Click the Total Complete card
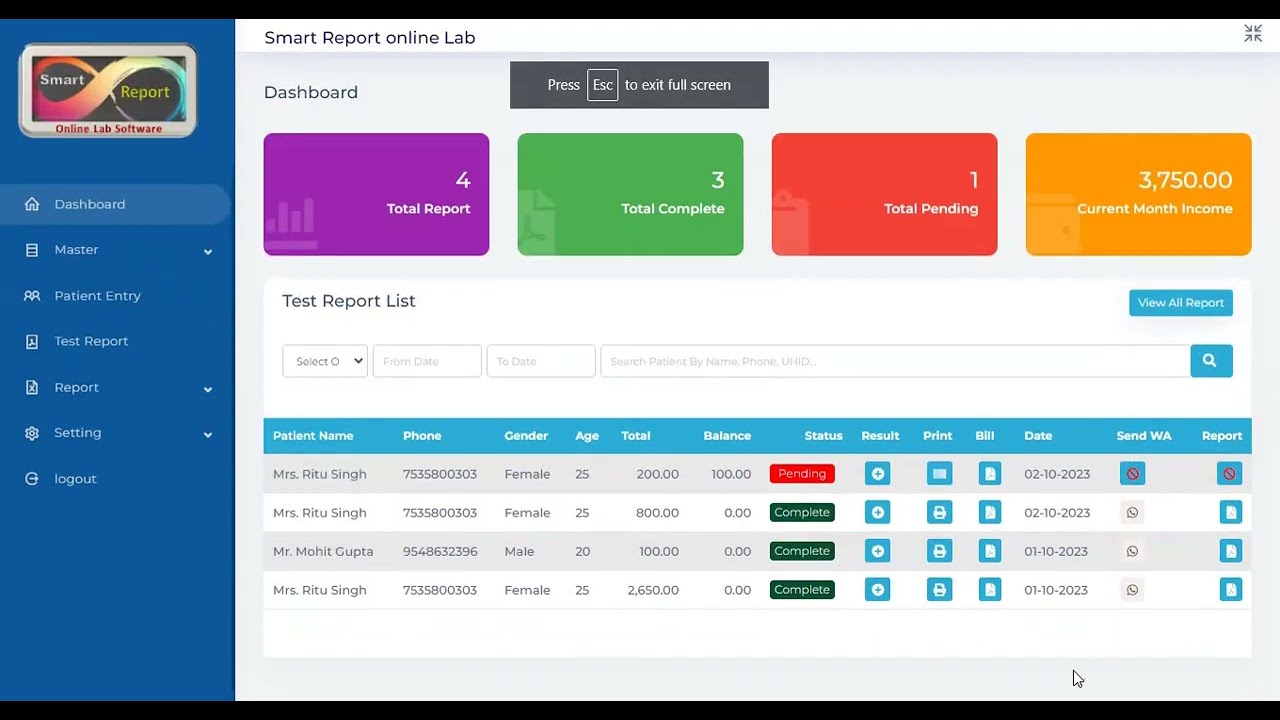This screenshot has width=1280, height=720. 630,194
